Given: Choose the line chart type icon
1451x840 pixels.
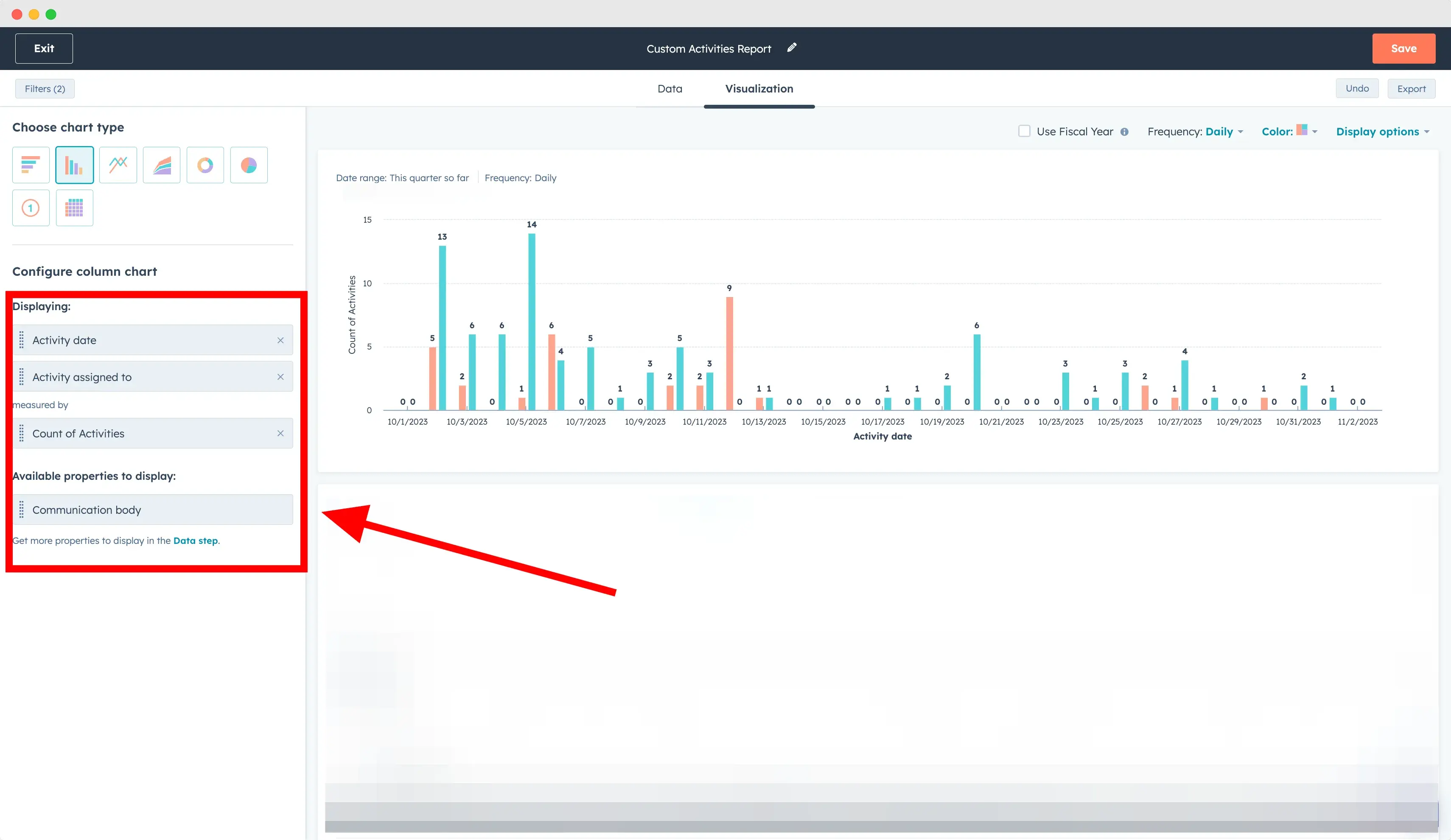Looking at the screenshot, I should (118, 165).
